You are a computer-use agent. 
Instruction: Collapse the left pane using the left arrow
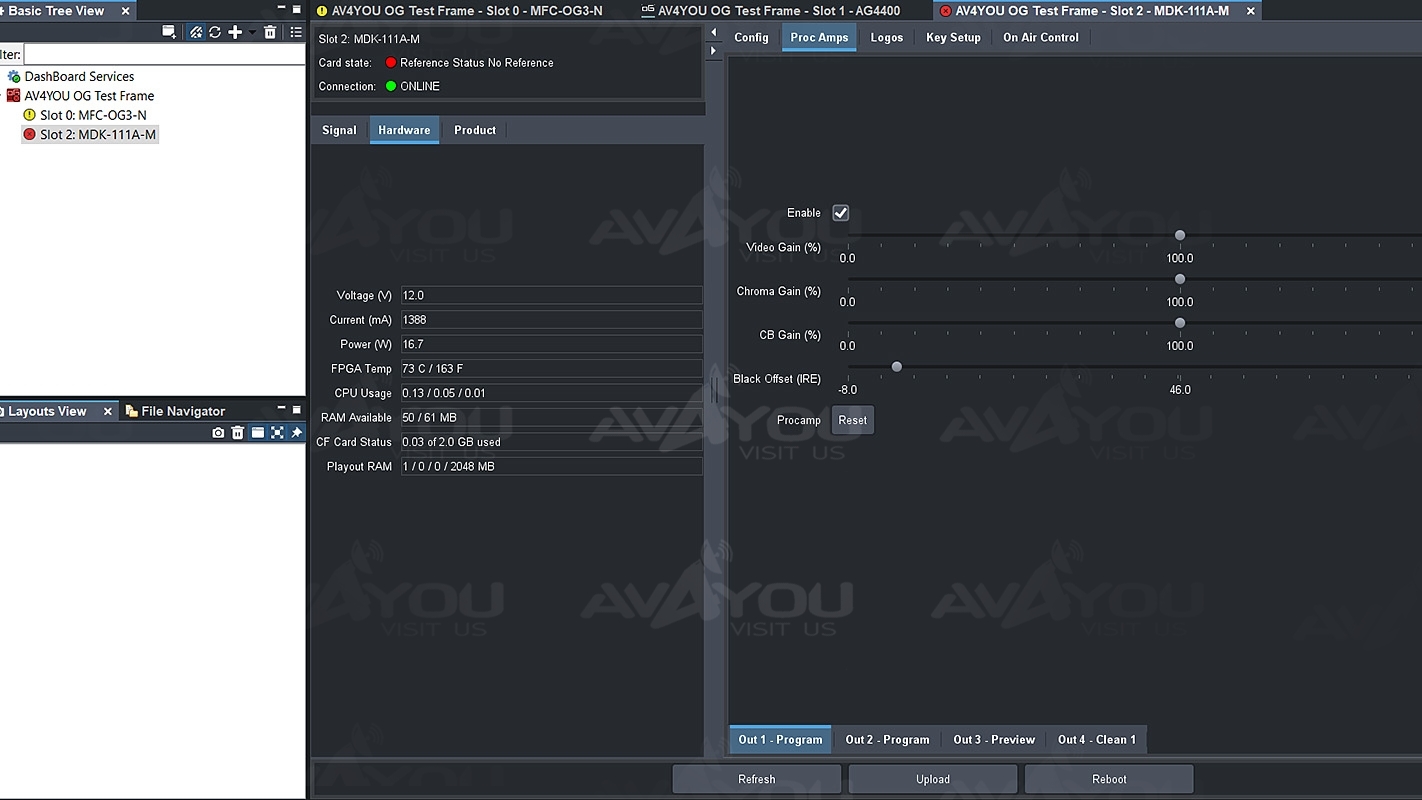pyautogui.click(x=714, y=33)
